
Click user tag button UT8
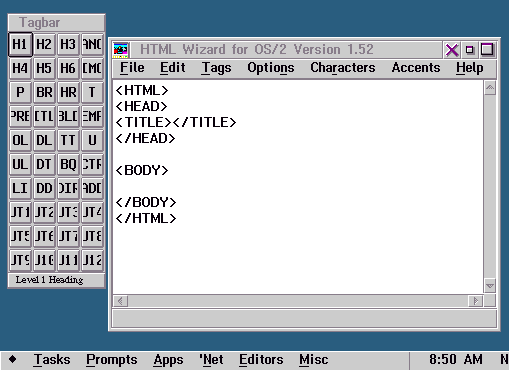(92, 236)
